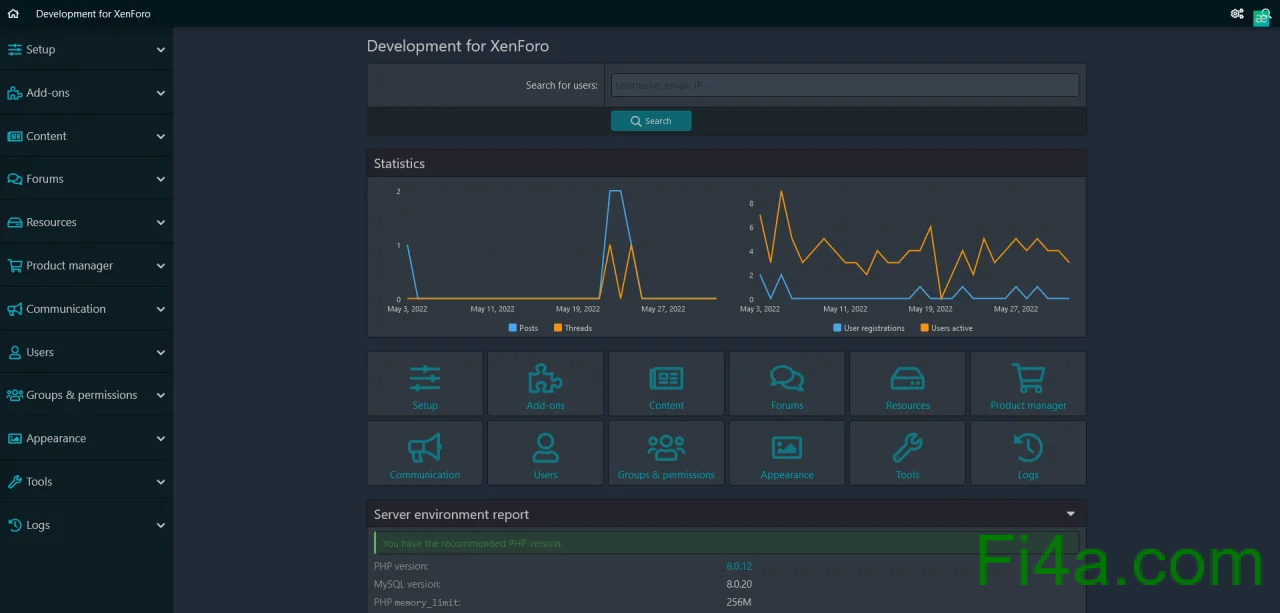This screenshot has width=1280, height=613.
Task: Click the Search button
Action: [x=651, y=121]
